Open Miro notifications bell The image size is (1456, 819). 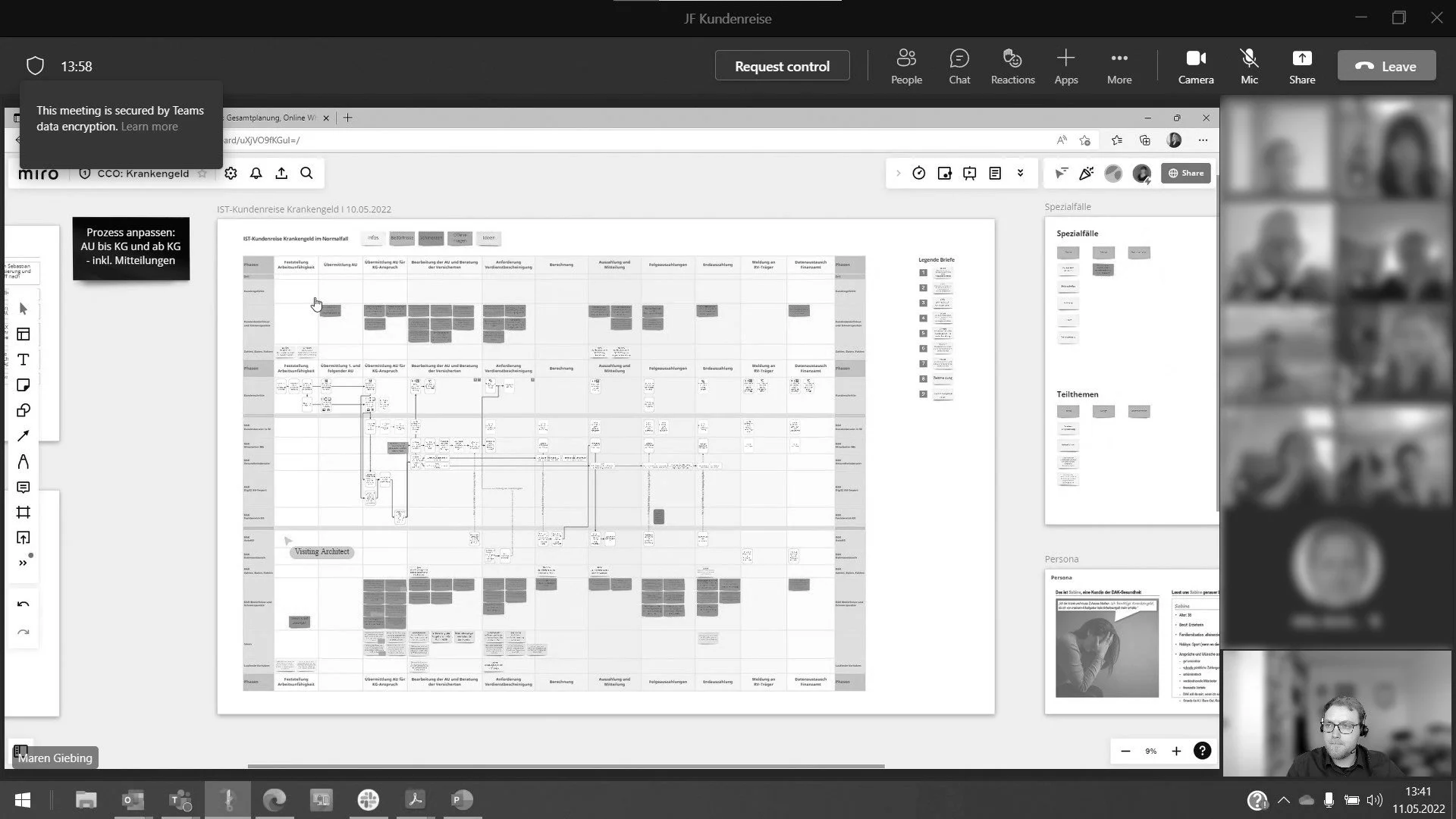click(x=256, y=174)
